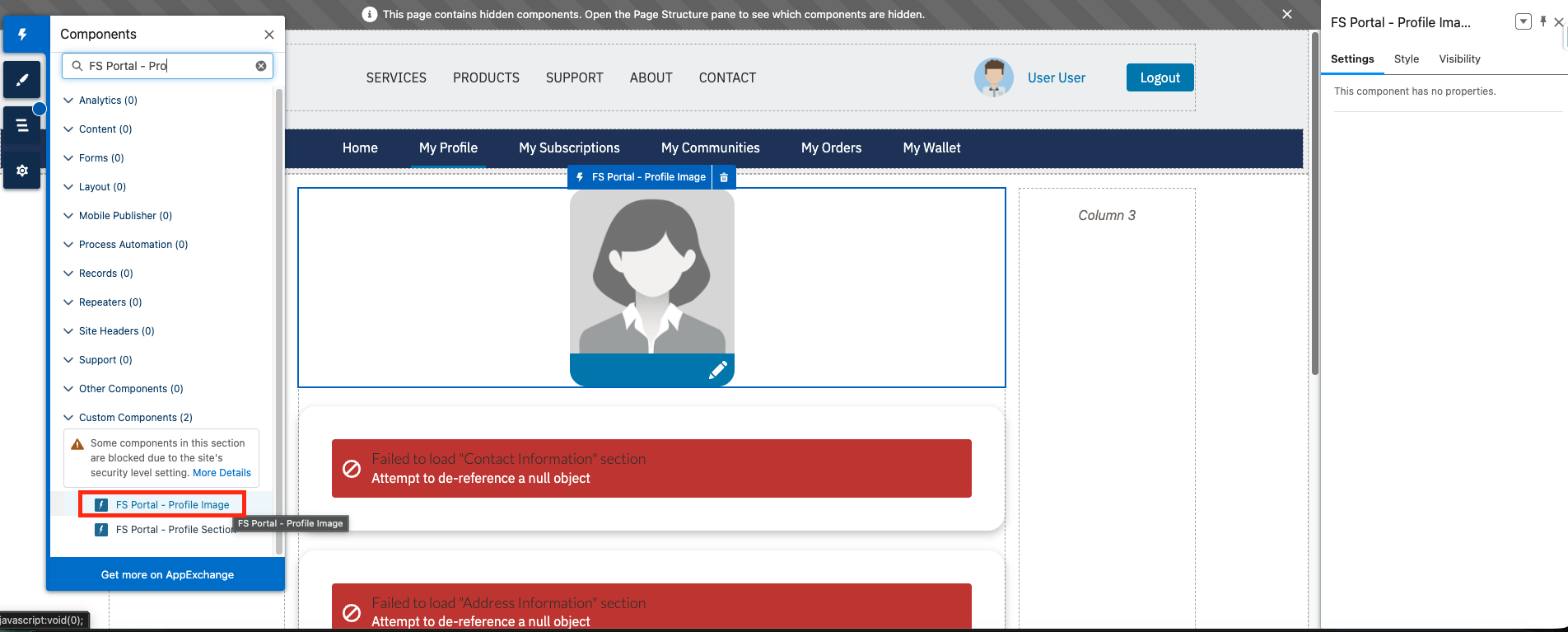Click the FS Portal - Profile Image component icon
Image resolution: width=1568 pixels, height=632 pixels.
click(101, 505)
